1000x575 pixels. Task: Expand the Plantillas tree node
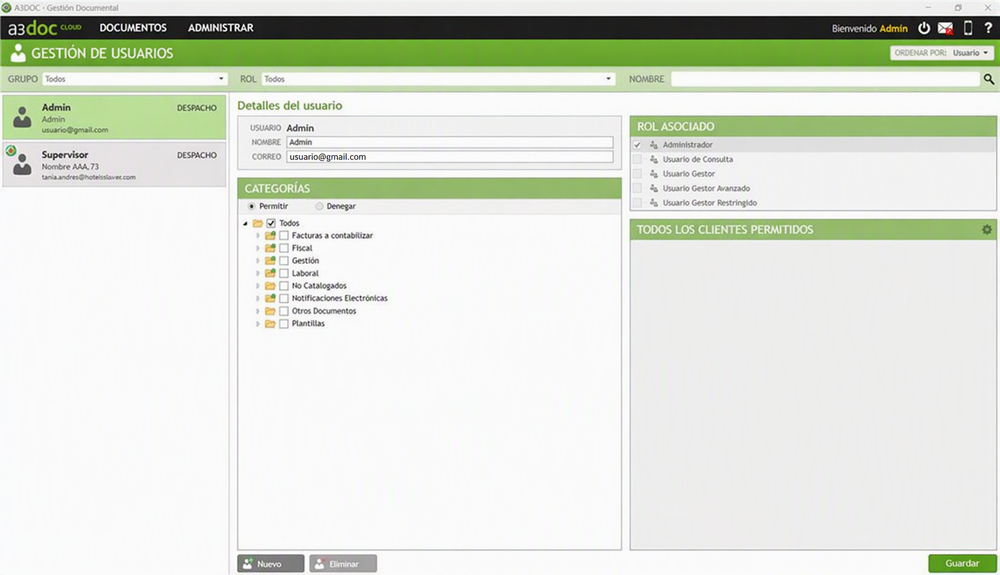tap(258, 324)
